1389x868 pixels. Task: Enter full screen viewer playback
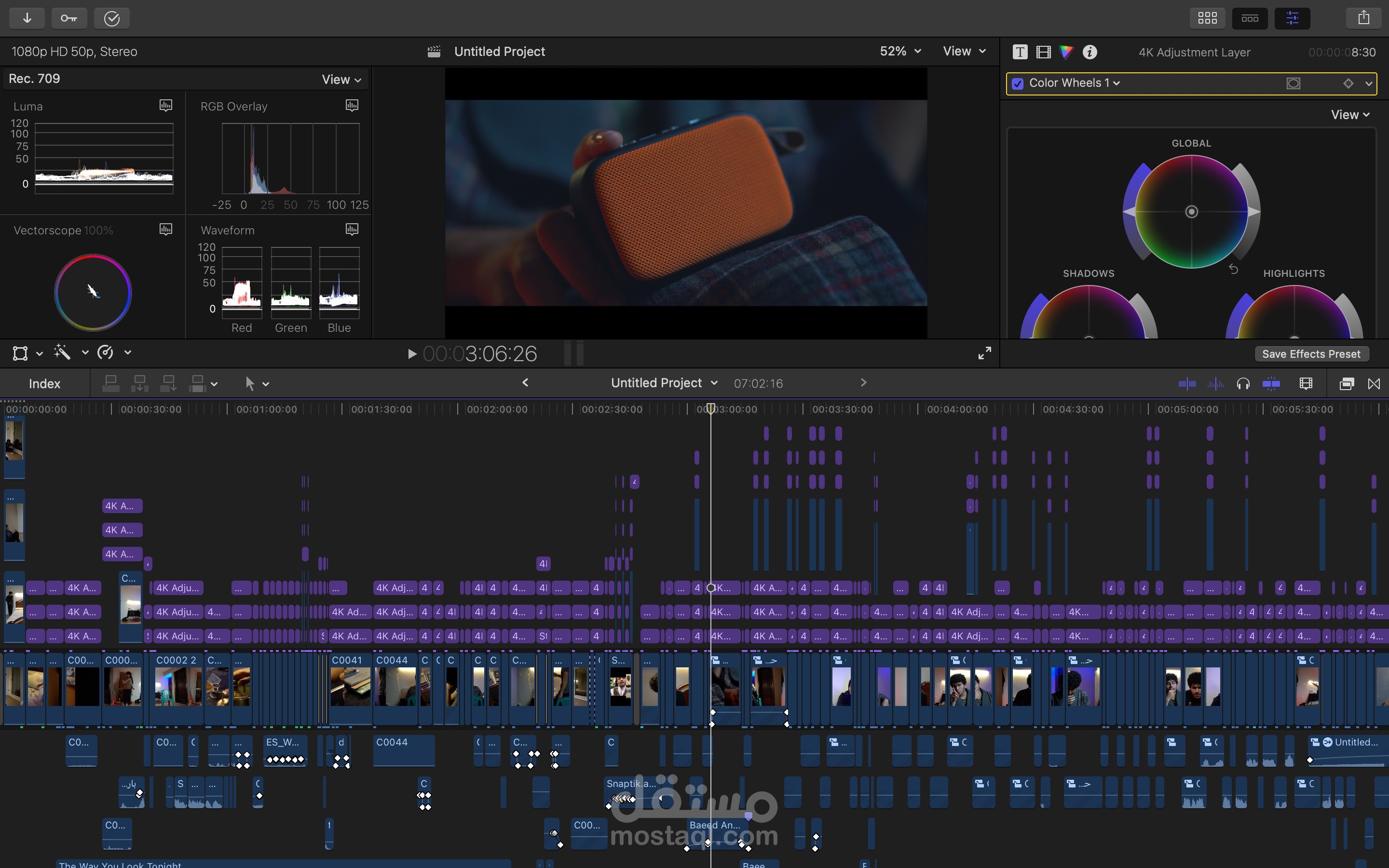pos(984,353)
